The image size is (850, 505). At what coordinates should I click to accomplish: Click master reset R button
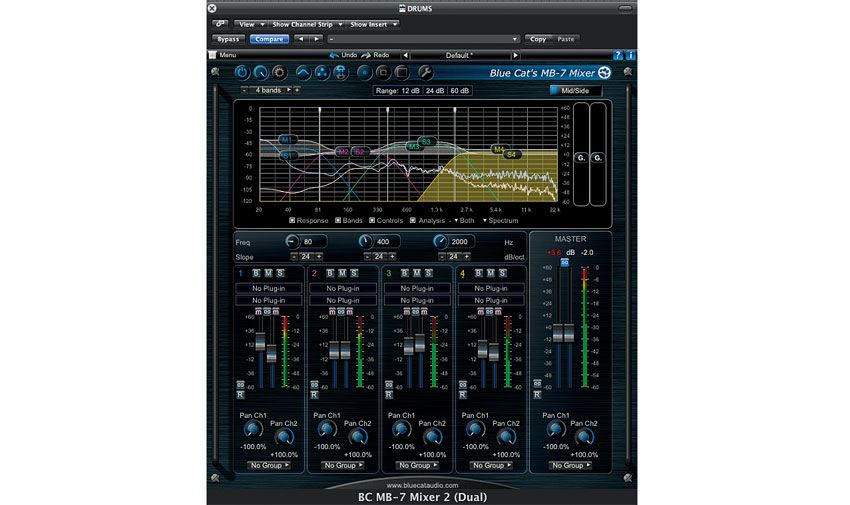pyautogui.click(x=537, y=394)
